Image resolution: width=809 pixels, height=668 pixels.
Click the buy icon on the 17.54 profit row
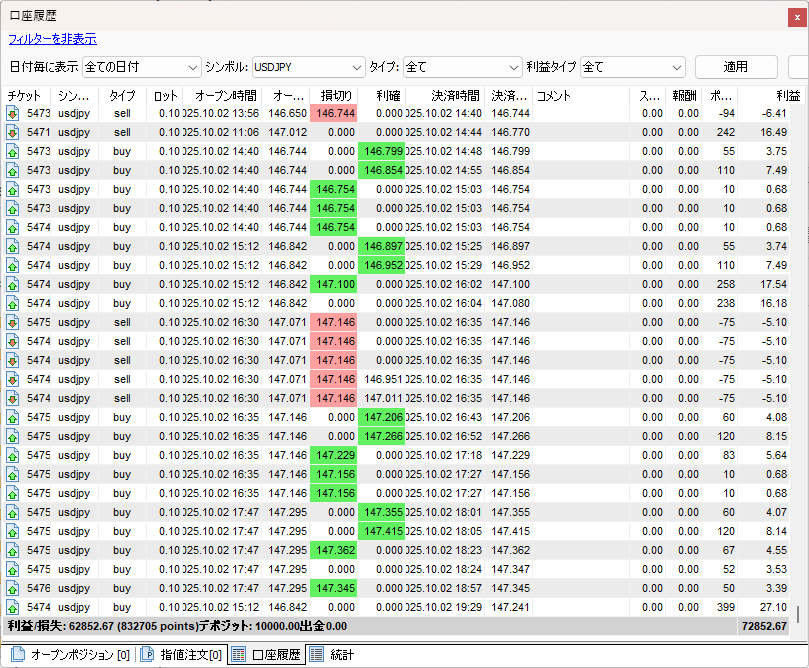[12, 284]
